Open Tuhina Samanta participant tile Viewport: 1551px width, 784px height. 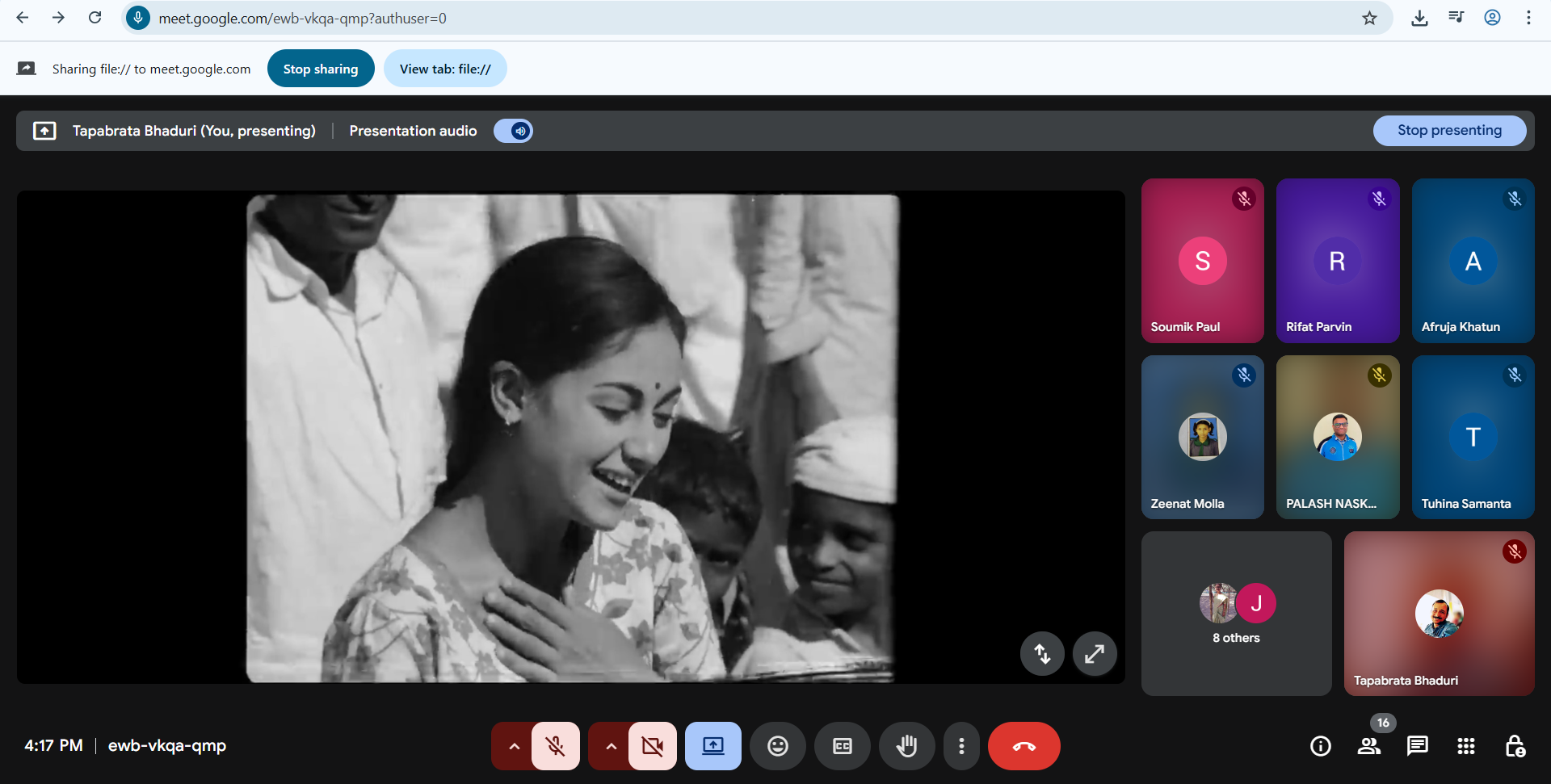[1473, 437]
